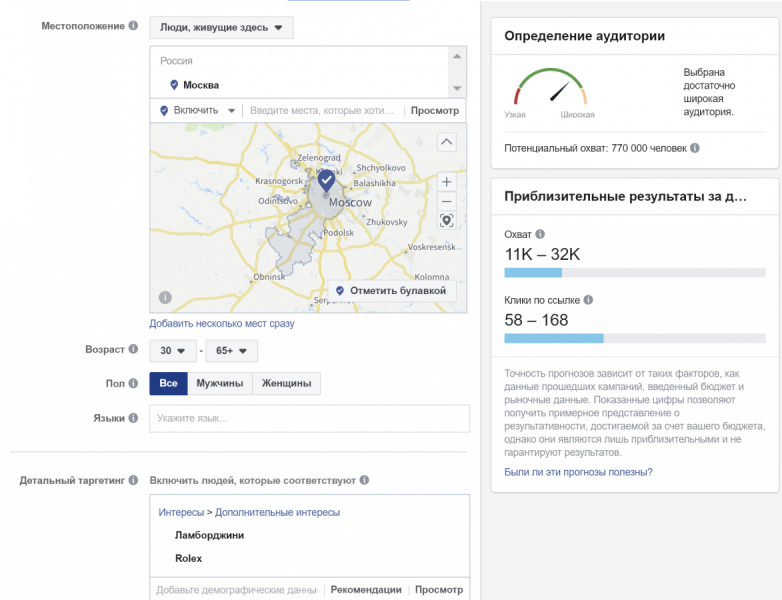Image resolution: width=782 pixels, height=600 pixels.
Task: Click the Отметить булавкой button
Action: pyautogui.click(x=391, y=290)
